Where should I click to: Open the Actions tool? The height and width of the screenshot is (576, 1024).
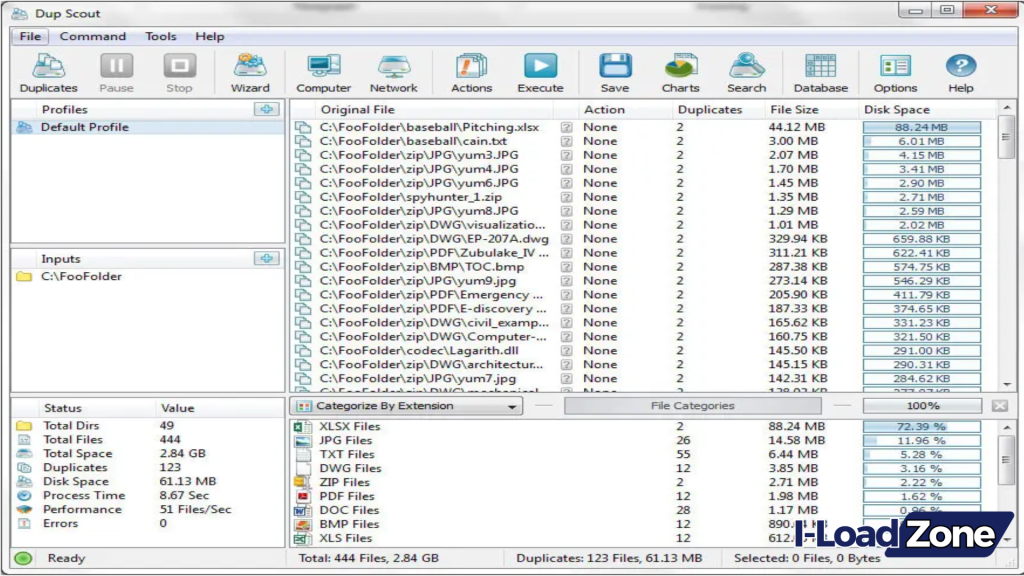471,72
